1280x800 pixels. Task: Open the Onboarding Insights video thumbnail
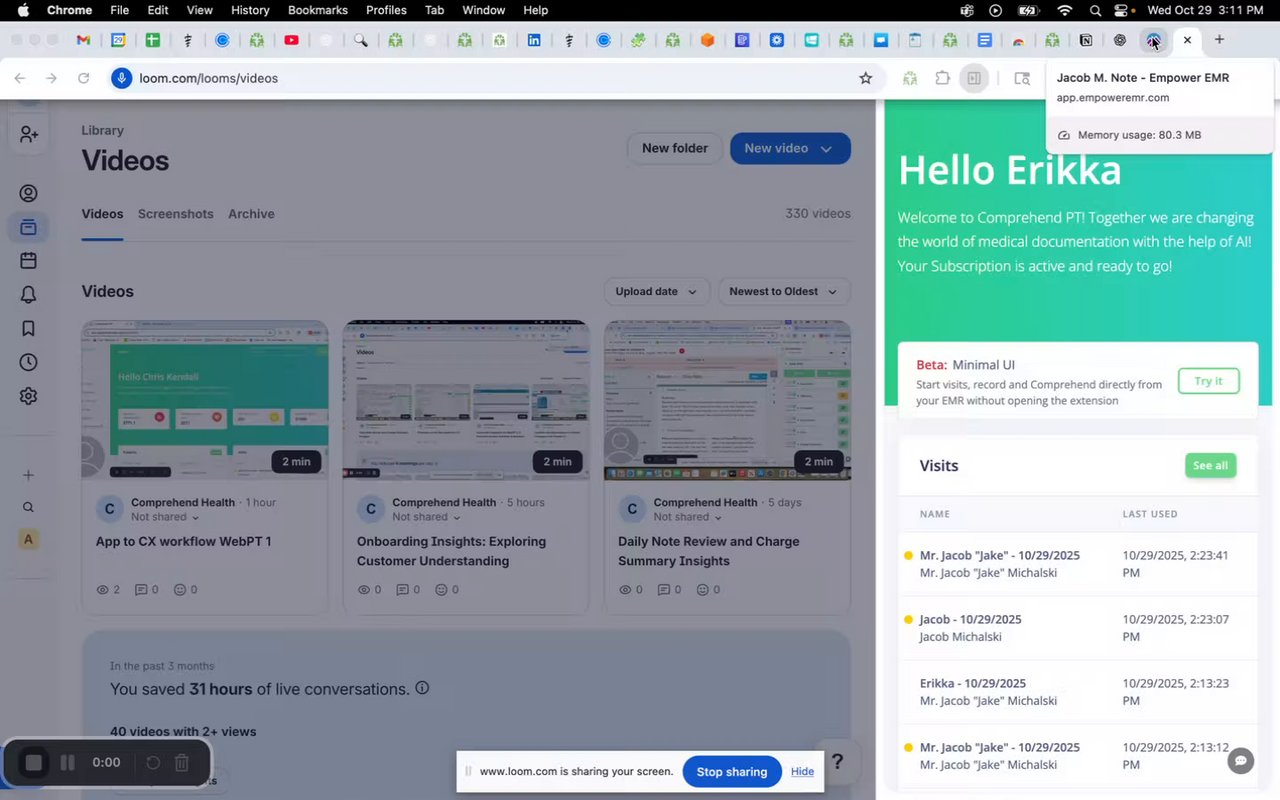(x=466, y=400)
